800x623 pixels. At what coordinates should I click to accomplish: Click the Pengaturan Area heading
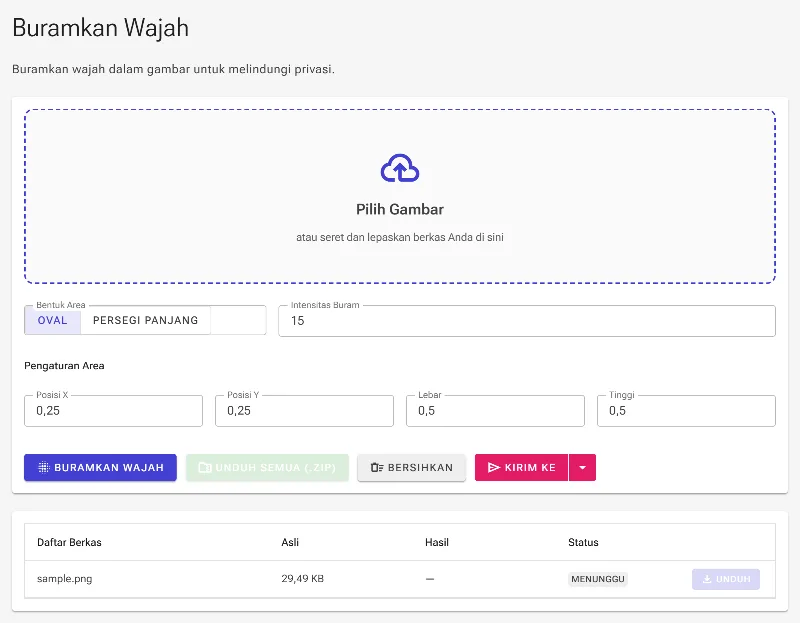click(x=64, y=366)
